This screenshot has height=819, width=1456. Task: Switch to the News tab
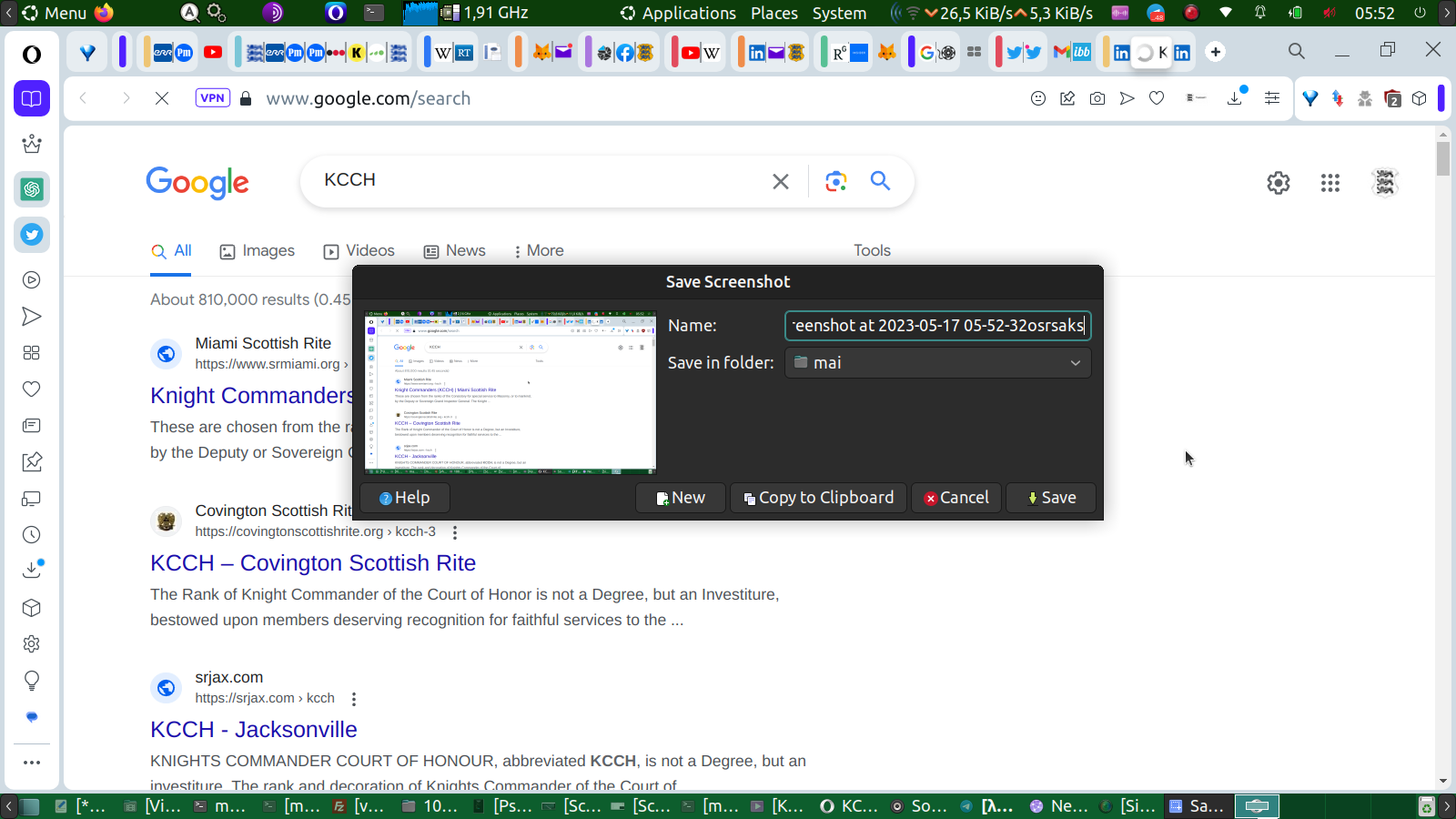coord(455,251)
